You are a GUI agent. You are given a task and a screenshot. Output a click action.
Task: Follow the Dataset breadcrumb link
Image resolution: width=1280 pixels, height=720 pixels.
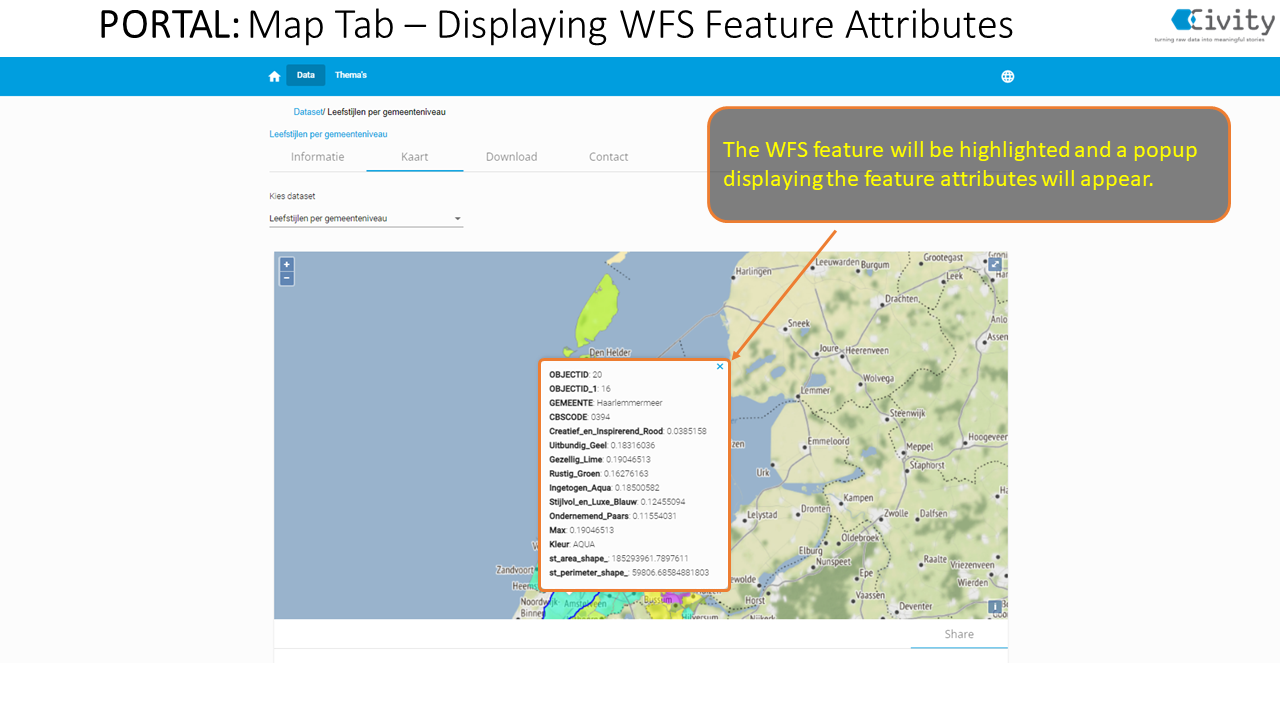[308, 112]
